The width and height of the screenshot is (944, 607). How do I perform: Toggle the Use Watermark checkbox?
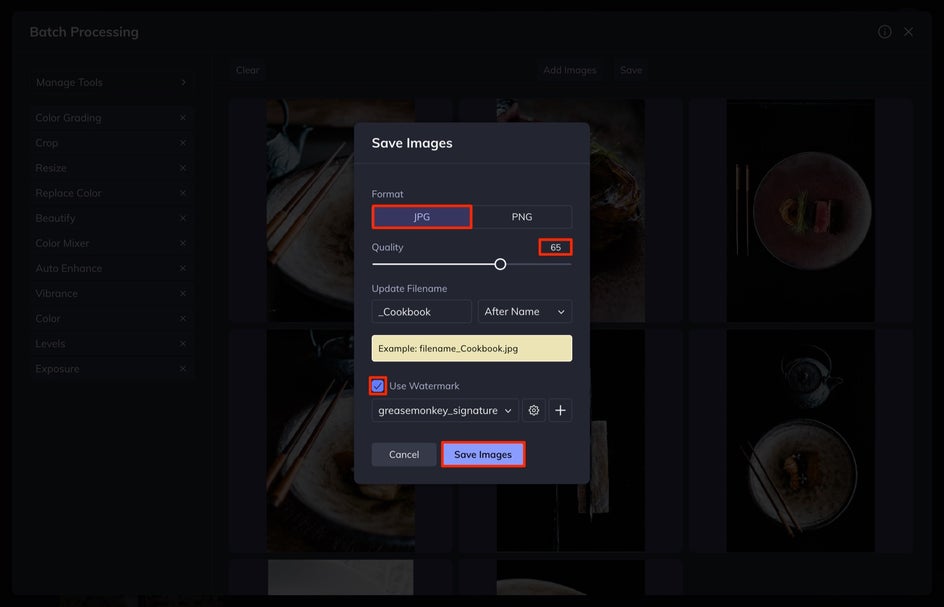(377, 386)
